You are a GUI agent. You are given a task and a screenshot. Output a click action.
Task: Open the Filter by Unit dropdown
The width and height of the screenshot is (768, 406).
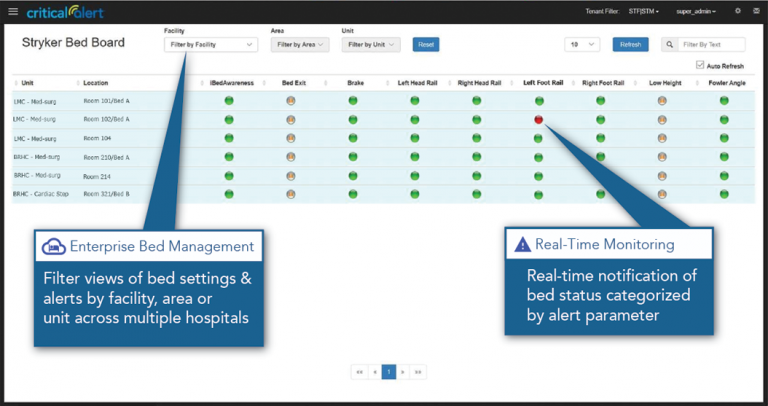pyautogui.click(x=371, y=45)
